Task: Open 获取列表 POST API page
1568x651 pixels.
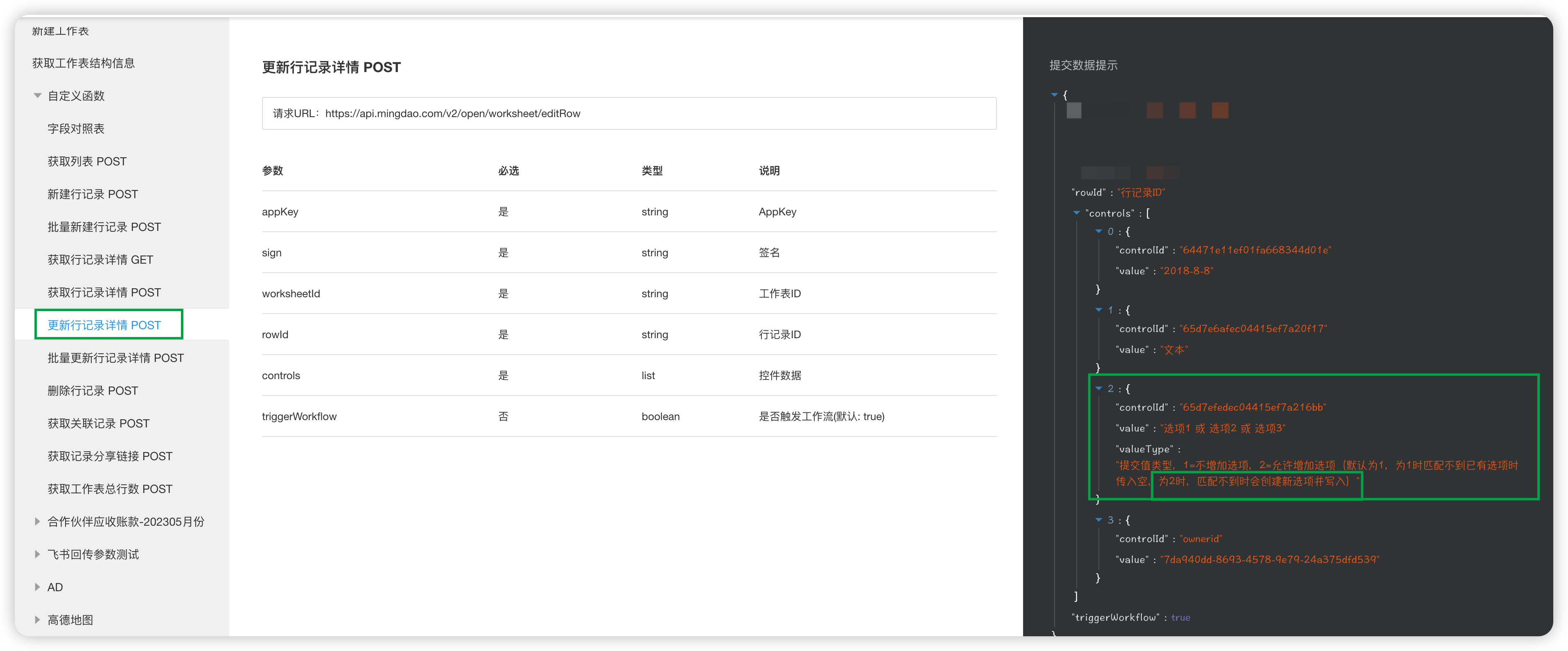Action: (x=87, y=161)
